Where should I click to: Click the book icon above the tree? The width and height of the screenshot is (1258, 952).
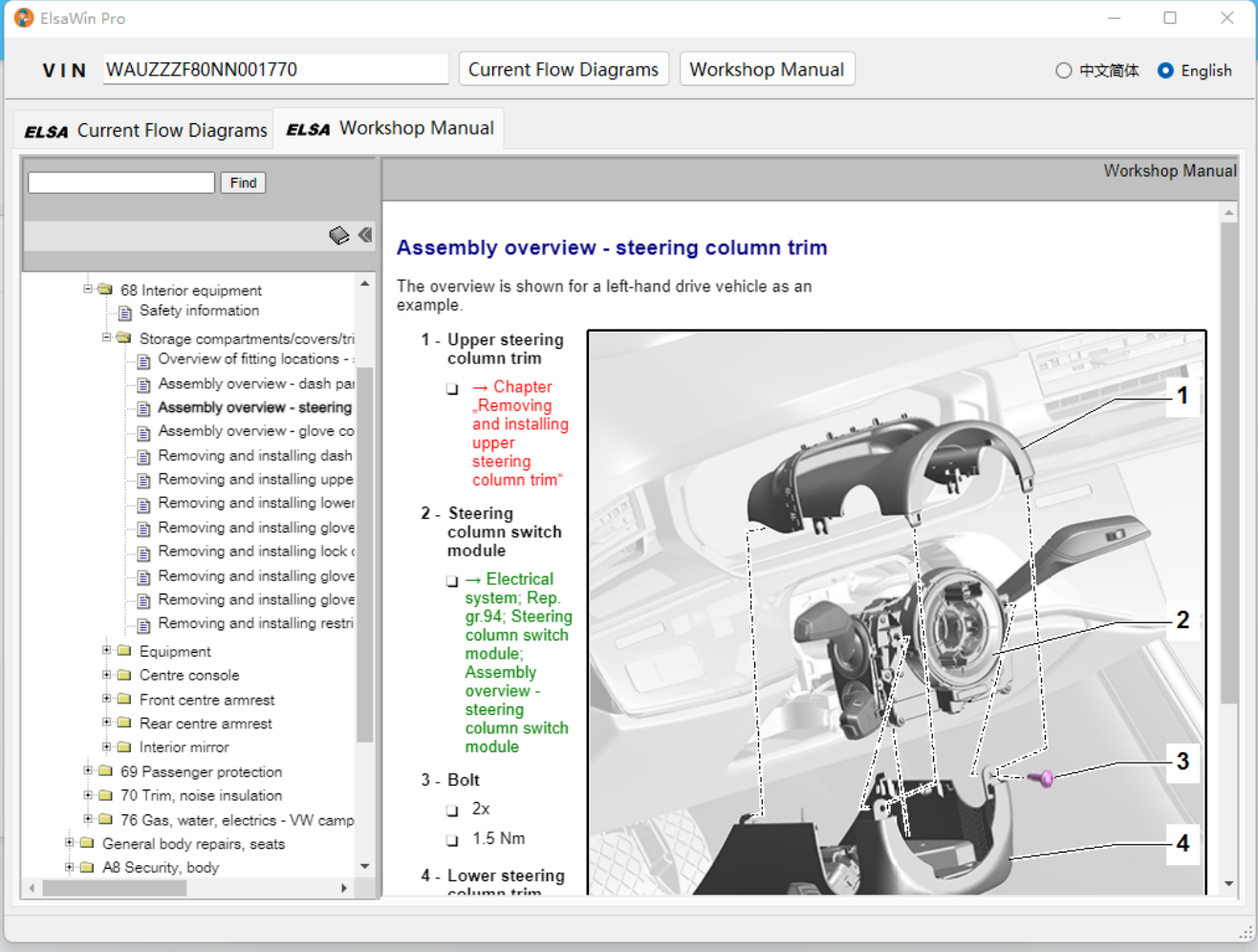coord(339,235)
